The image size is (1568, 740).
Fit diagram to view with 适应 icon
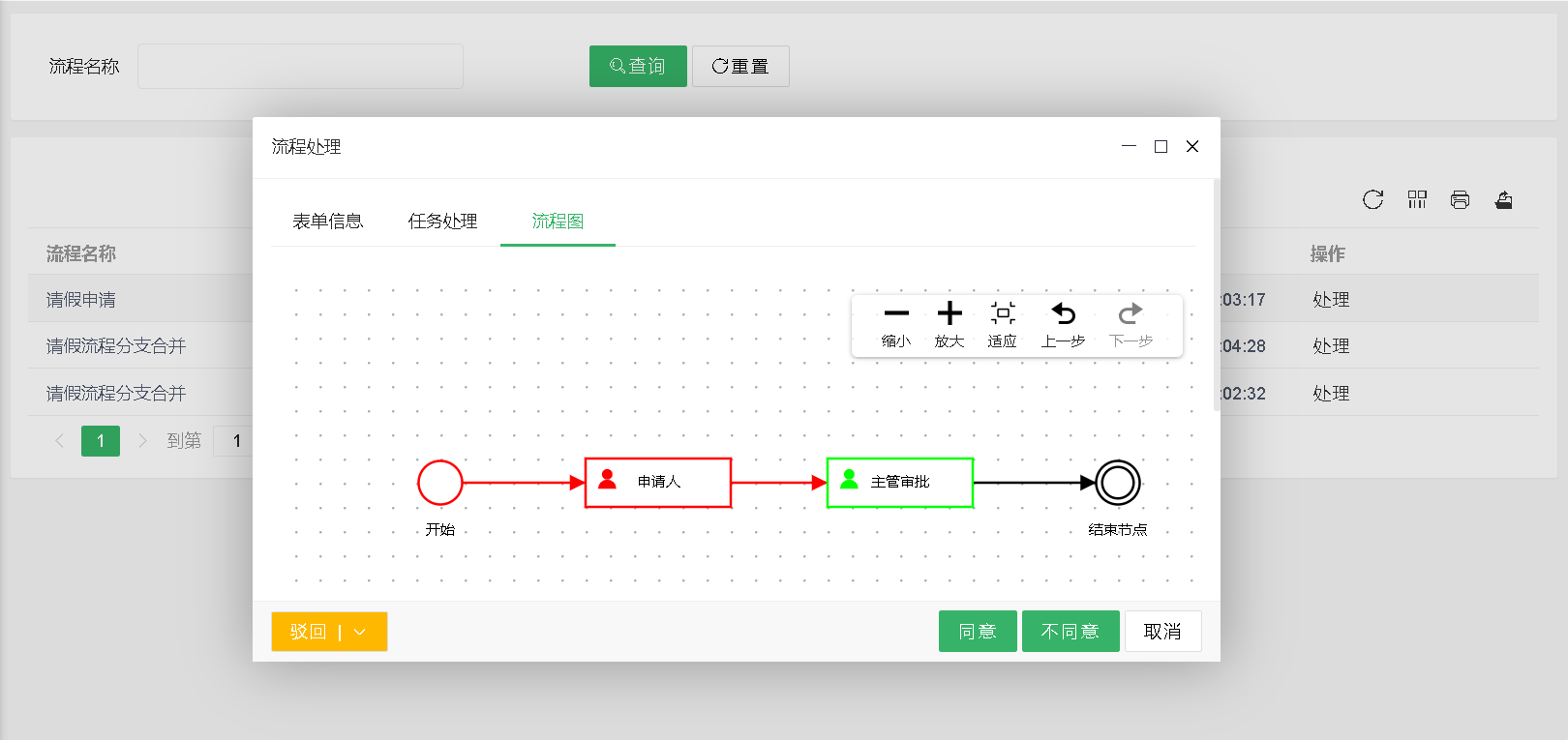pos(1003,313)
